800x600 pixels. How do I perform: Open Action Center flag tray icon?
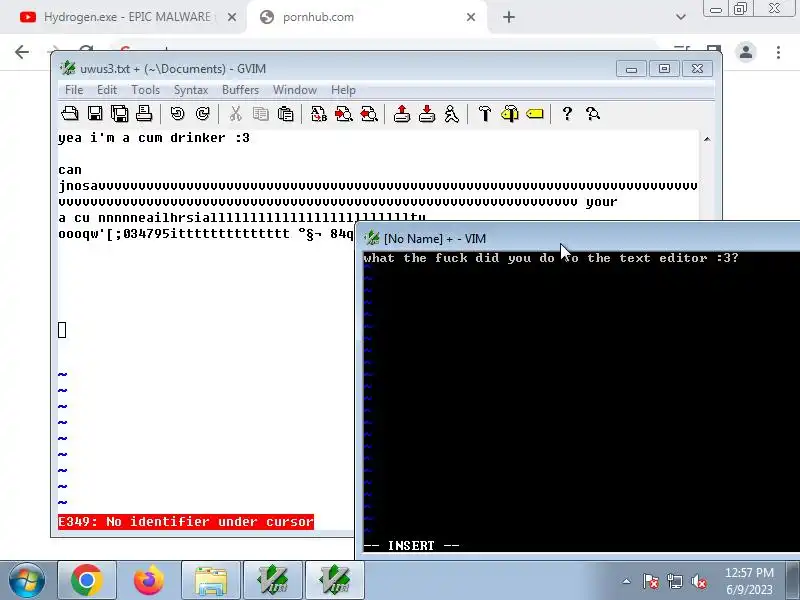651,581
